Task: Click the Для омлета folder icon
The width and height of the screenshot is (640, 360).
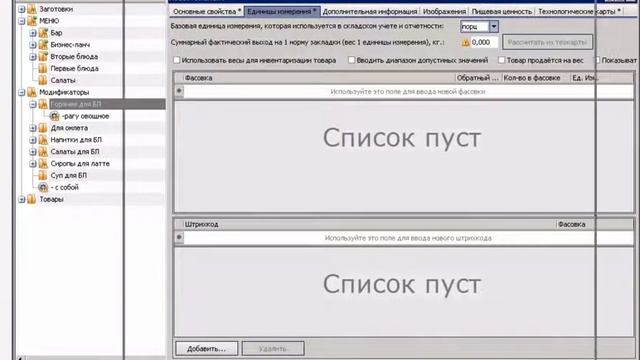Action: pyautogui.click(x=43, y=128)
